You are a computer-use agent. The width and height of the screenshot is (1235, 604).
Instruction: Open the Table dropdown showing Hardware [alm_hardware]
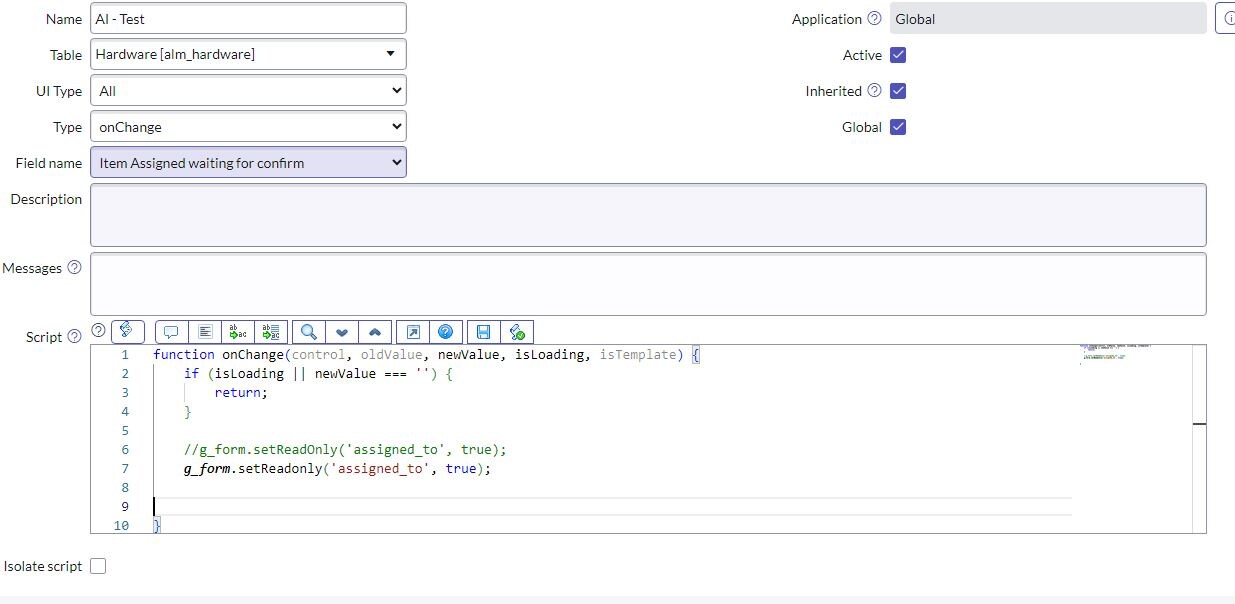pos(249,55)
